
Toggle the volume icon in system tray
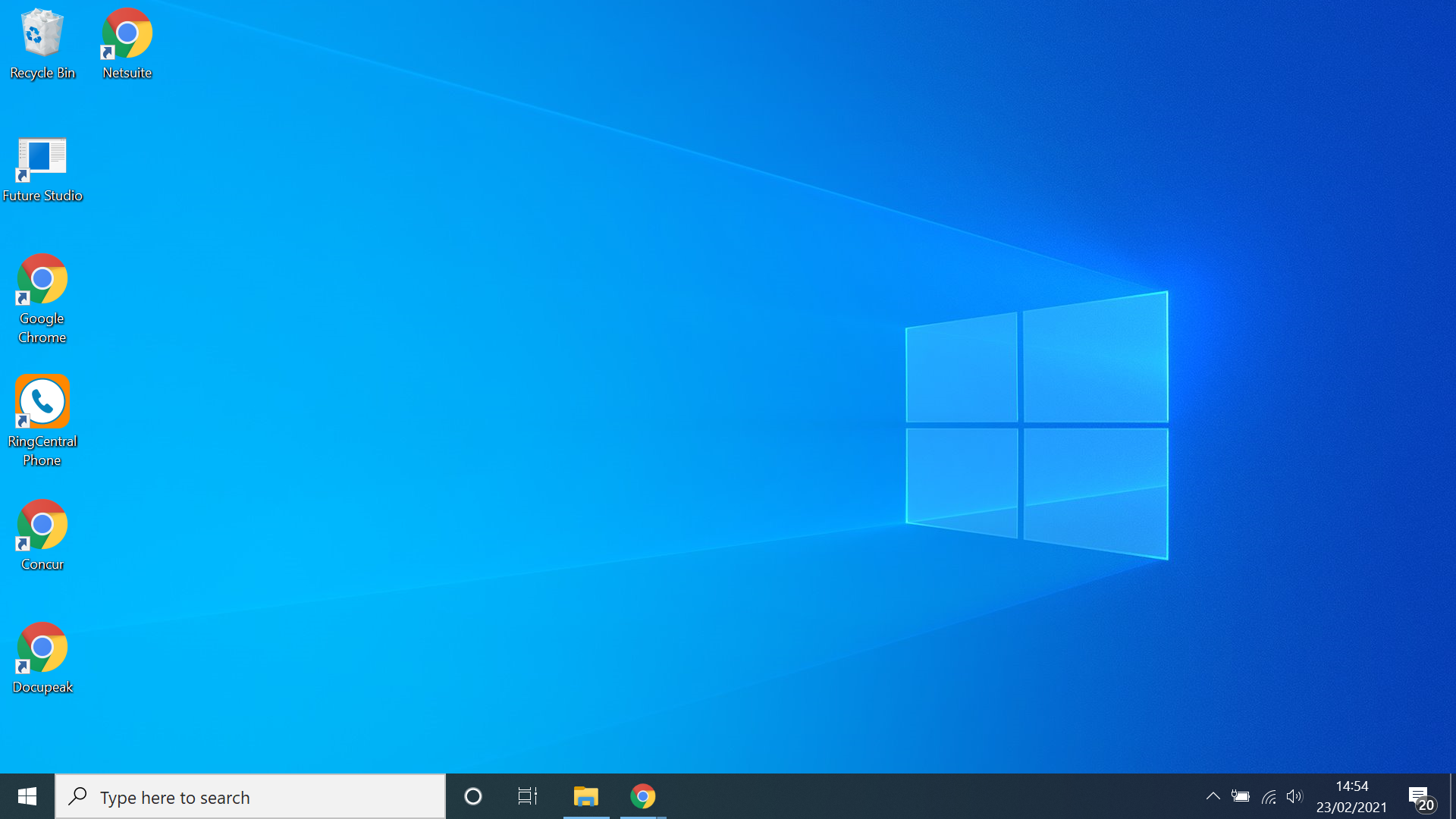coord(1295,796)
